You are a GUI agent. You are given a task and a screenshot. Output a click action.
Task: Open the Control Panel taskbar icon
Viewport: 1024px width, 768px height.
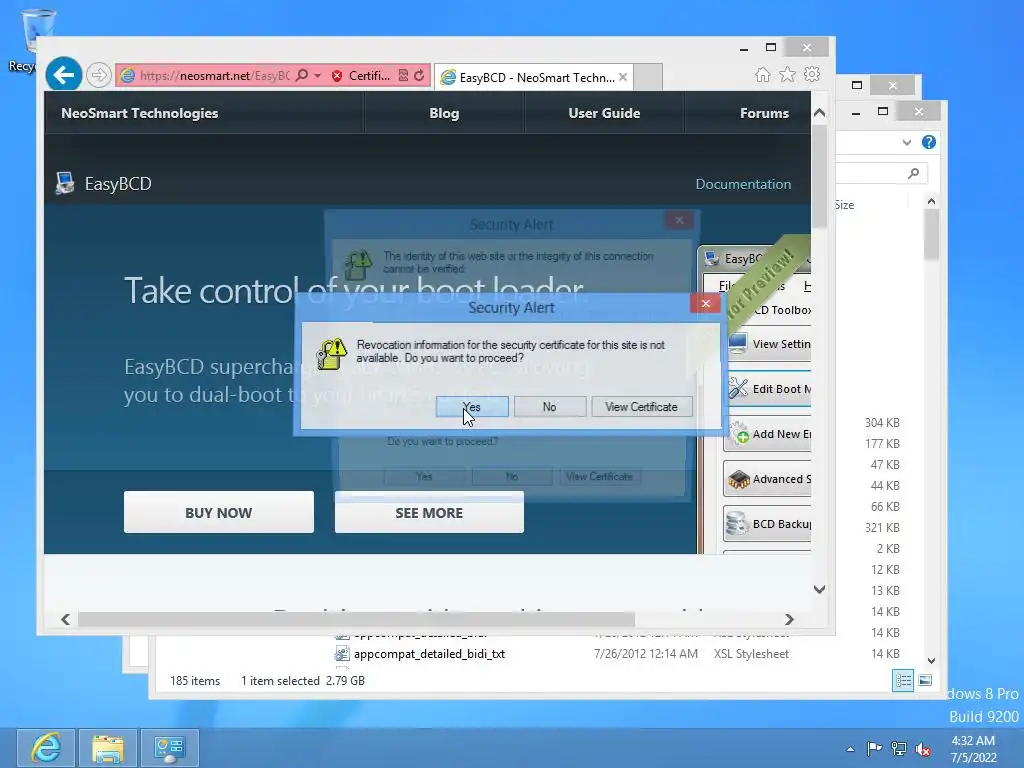169,748
